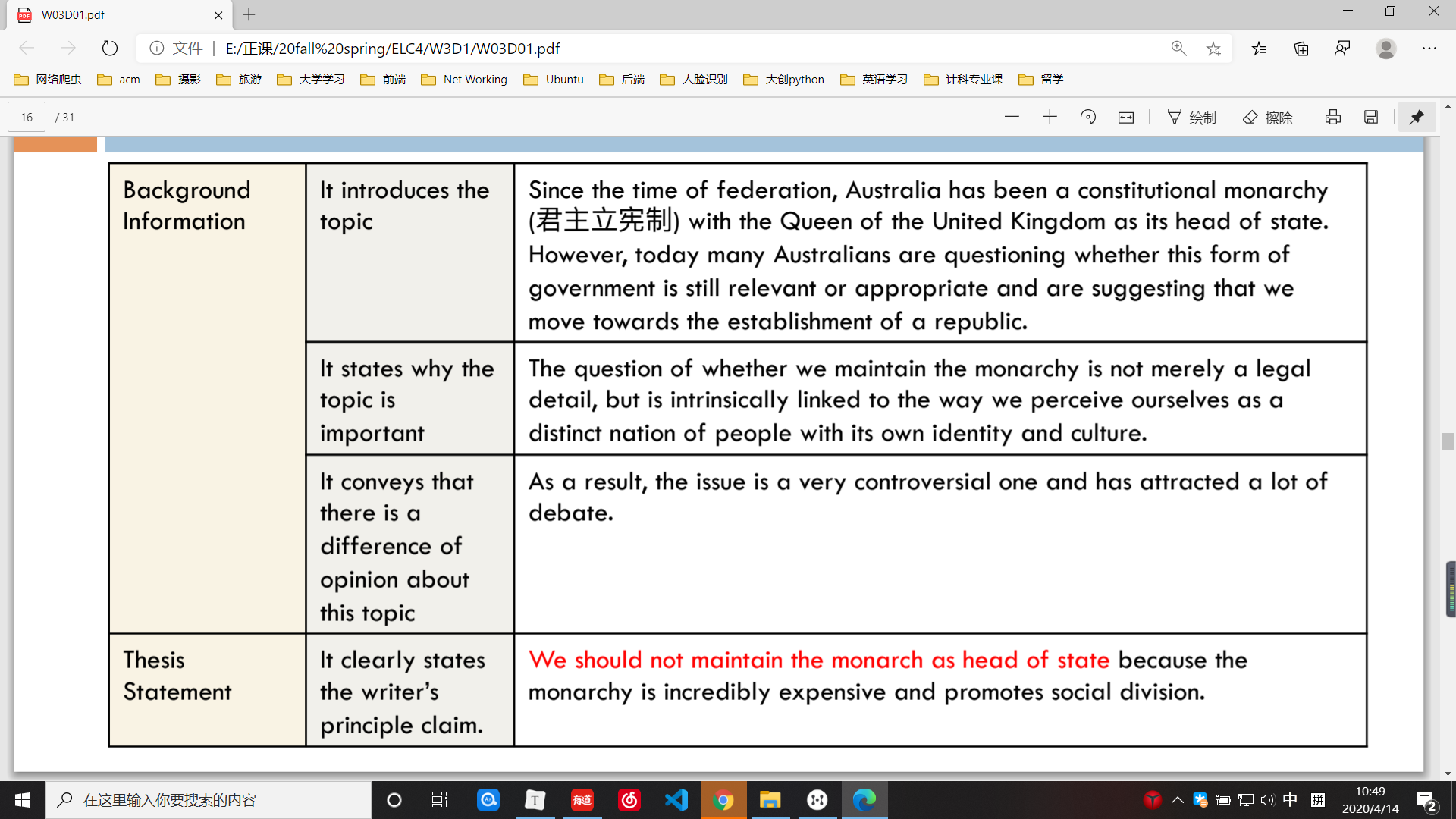This screenshot has width=1456, height=819.
Task: Switch the 中 input language indicator
Action: click(1290, 800)
